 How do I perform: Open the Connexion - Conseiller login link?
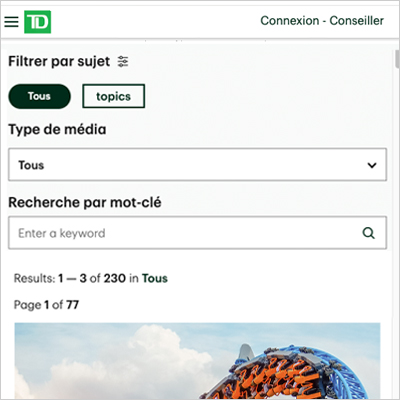(322, 21)
